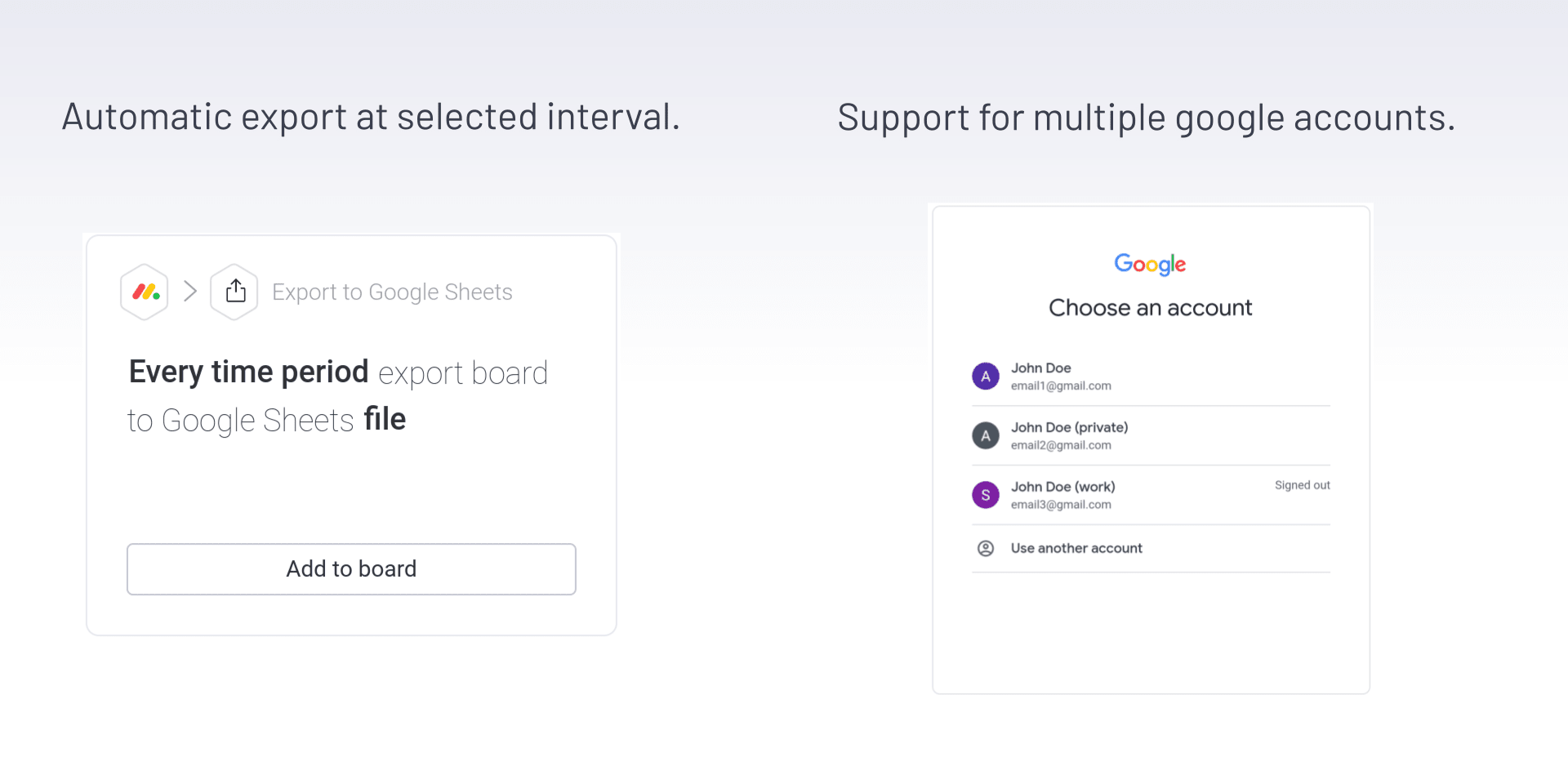Click the Add to board button
Image resolution: width=1568 pixels, height=784 pixels.
351,569
